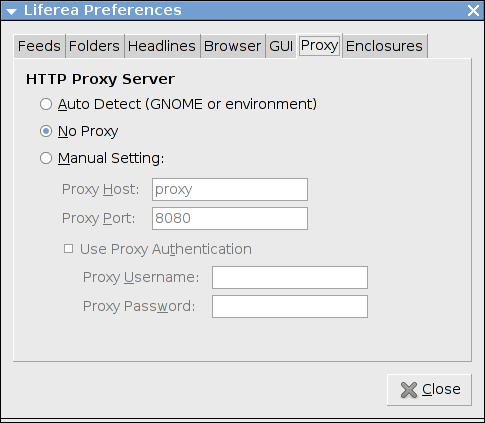Focus the Proxy Host text field
The width and height of the screenshot is (485, 423).
(x=230, y=189)
